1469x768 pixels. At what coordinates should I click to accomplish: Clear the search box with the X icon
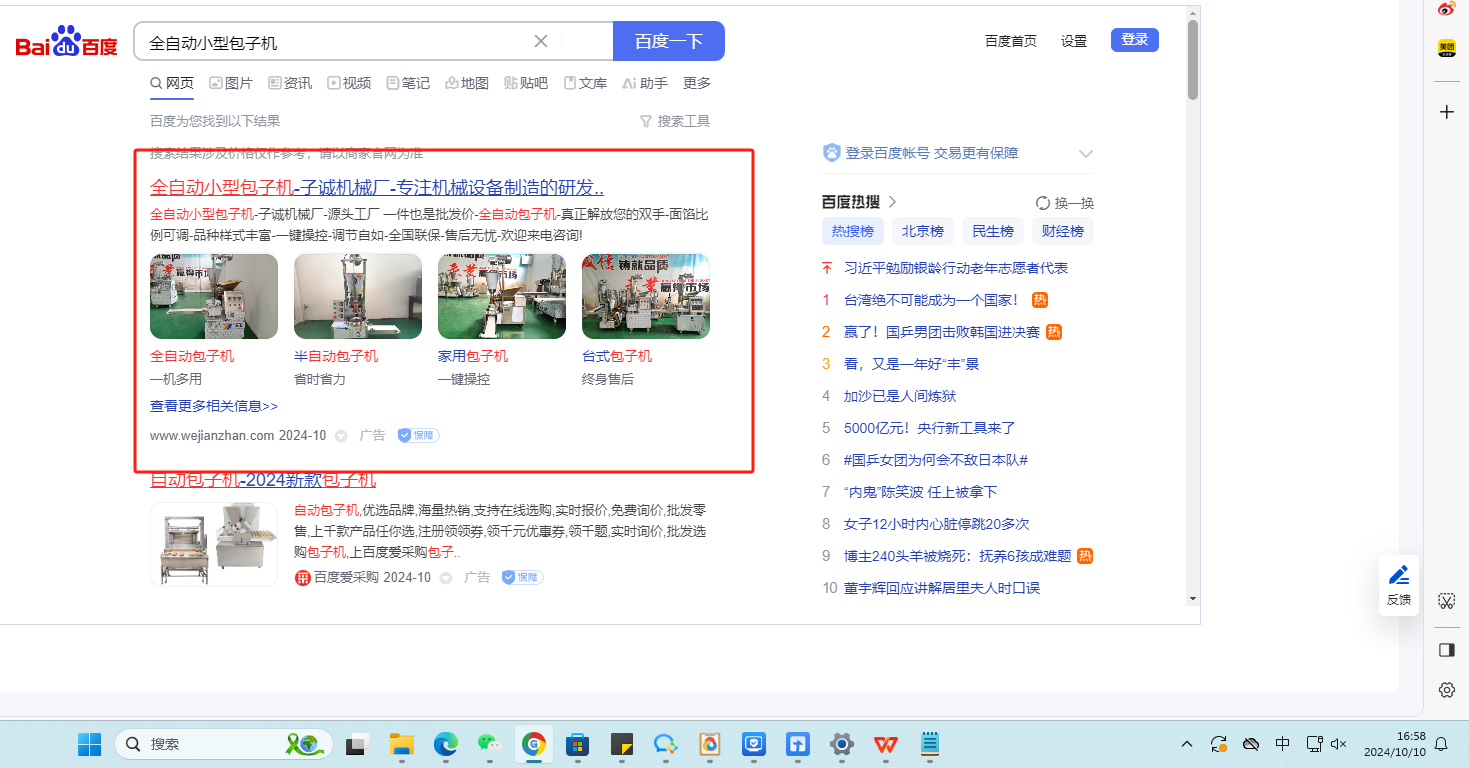tap(541, 41)
